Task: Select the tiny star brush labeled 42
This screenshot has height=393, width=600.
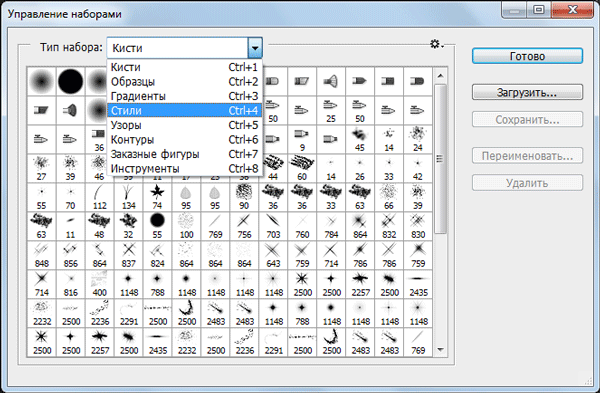Action: (418, 169)
